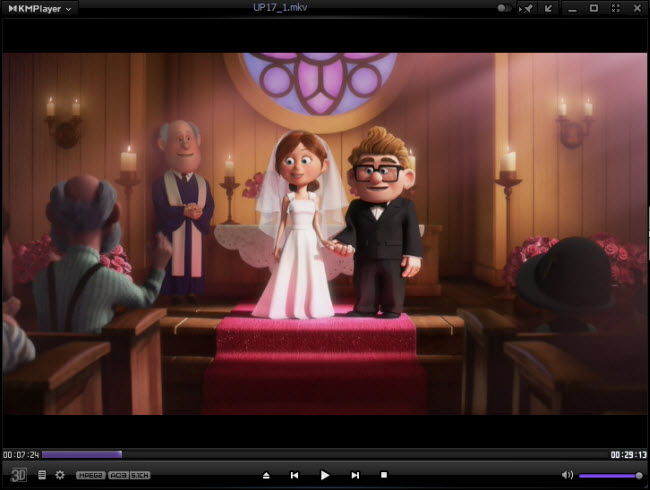Skip to the next track
This screenshot has width=650, height=490.
[355, 475]
